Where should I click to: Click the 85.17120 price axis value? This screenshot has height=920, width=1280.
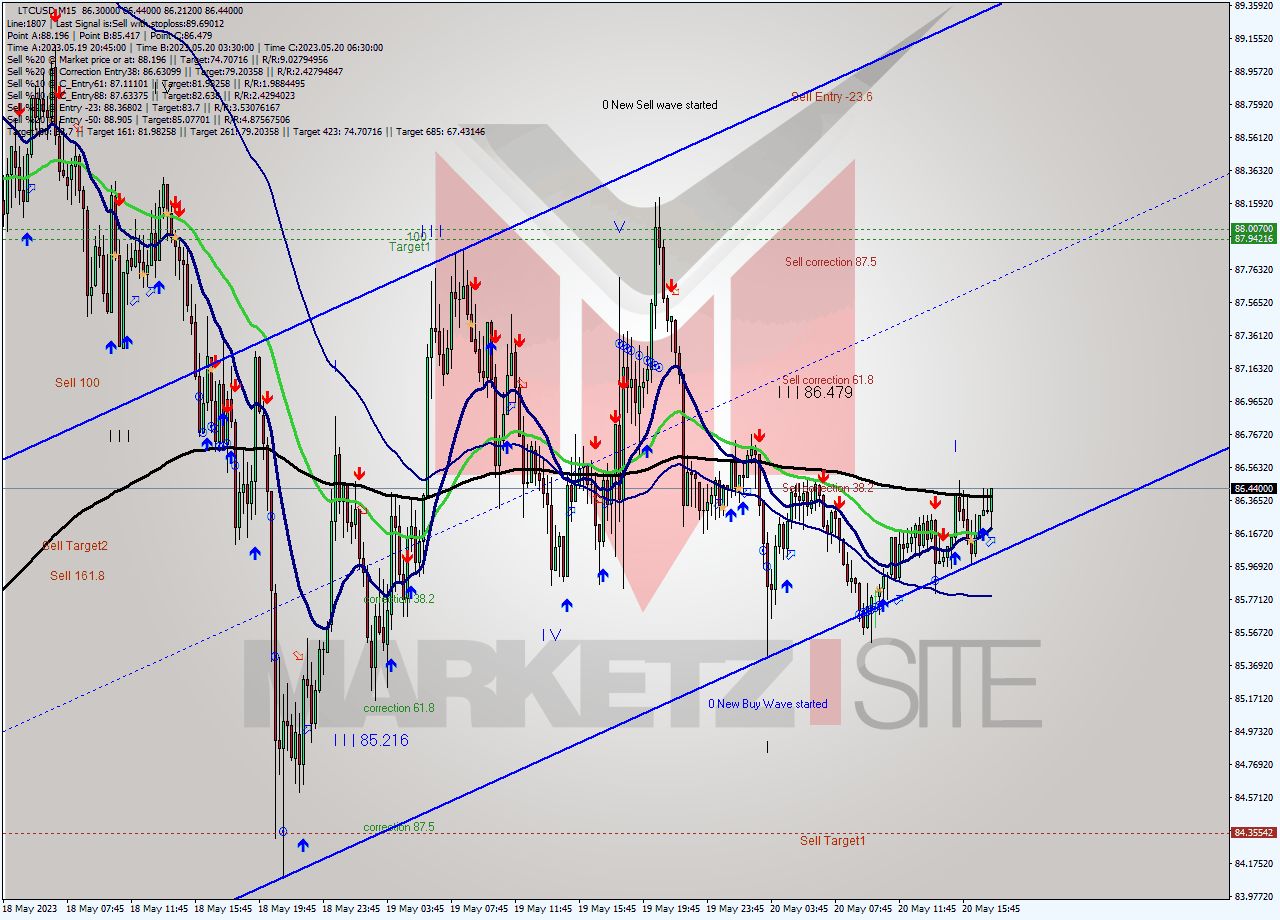[x=1254, y=699]
